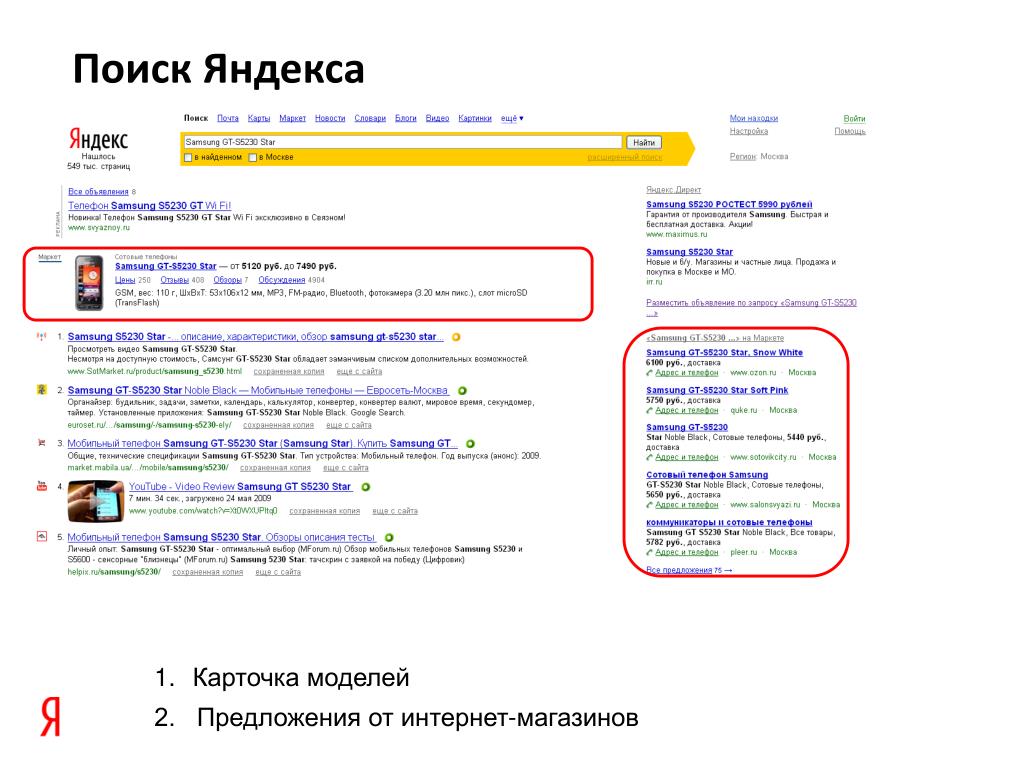Open the Блоги tab

tap(406, 118)
